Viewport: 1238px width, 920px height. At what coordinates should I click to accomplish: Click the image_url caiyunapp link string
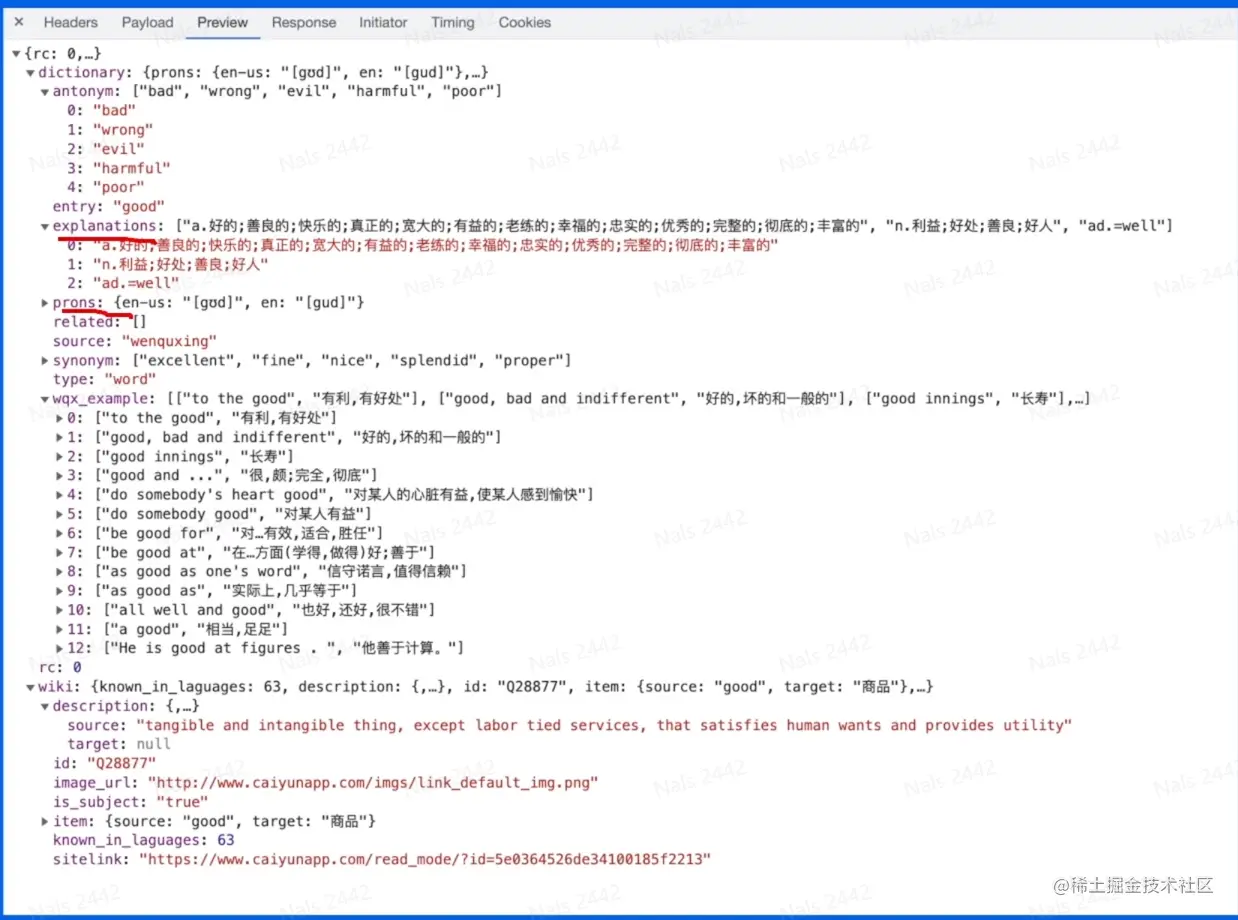click(x=373, y=783)
